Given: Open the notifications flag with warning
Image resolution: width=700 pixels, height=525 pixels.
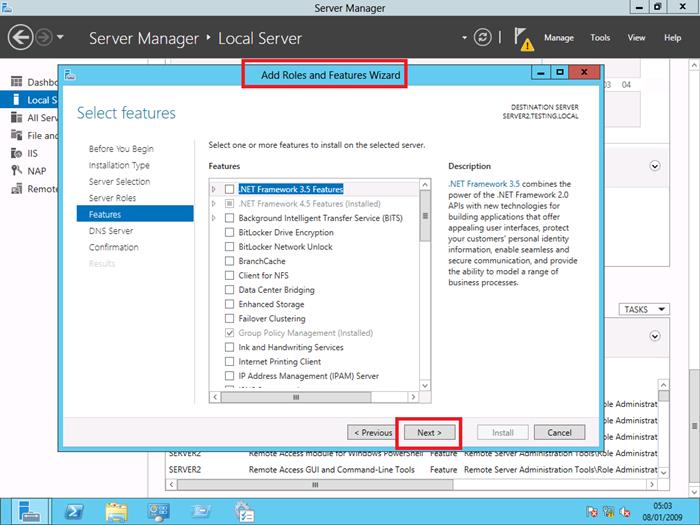Looking at the screenshot, I should pyautogui.click(x=523, y=39).
